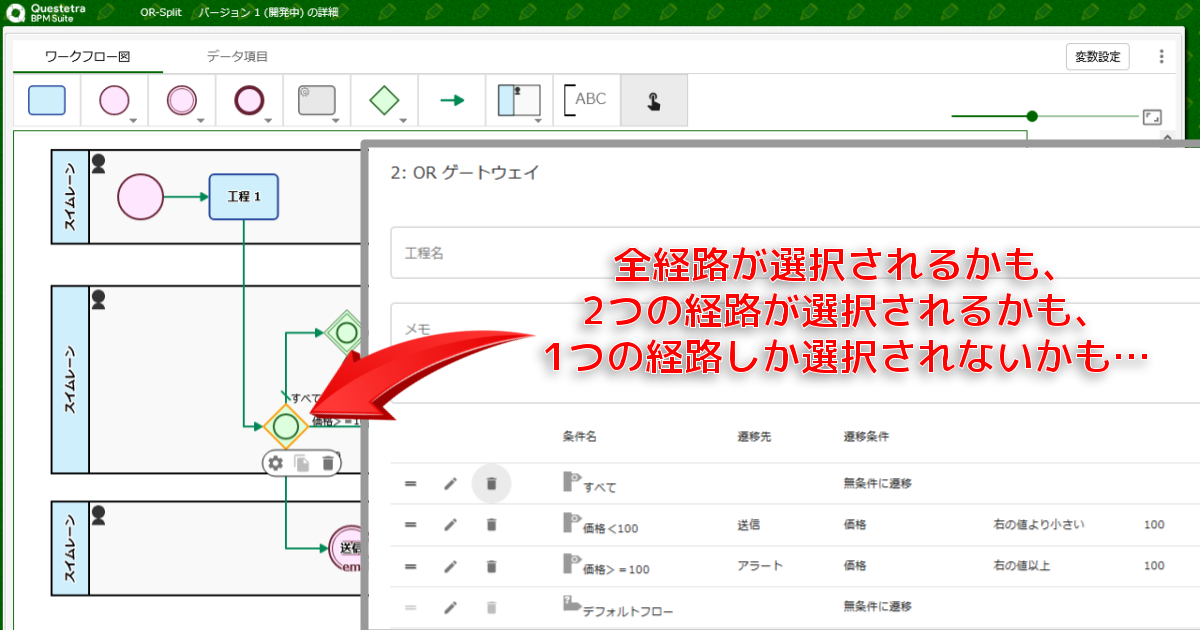Screen dimensions: 1200x630
Task: Click the zoom slider handle
Action: (x=1032, y=116)
